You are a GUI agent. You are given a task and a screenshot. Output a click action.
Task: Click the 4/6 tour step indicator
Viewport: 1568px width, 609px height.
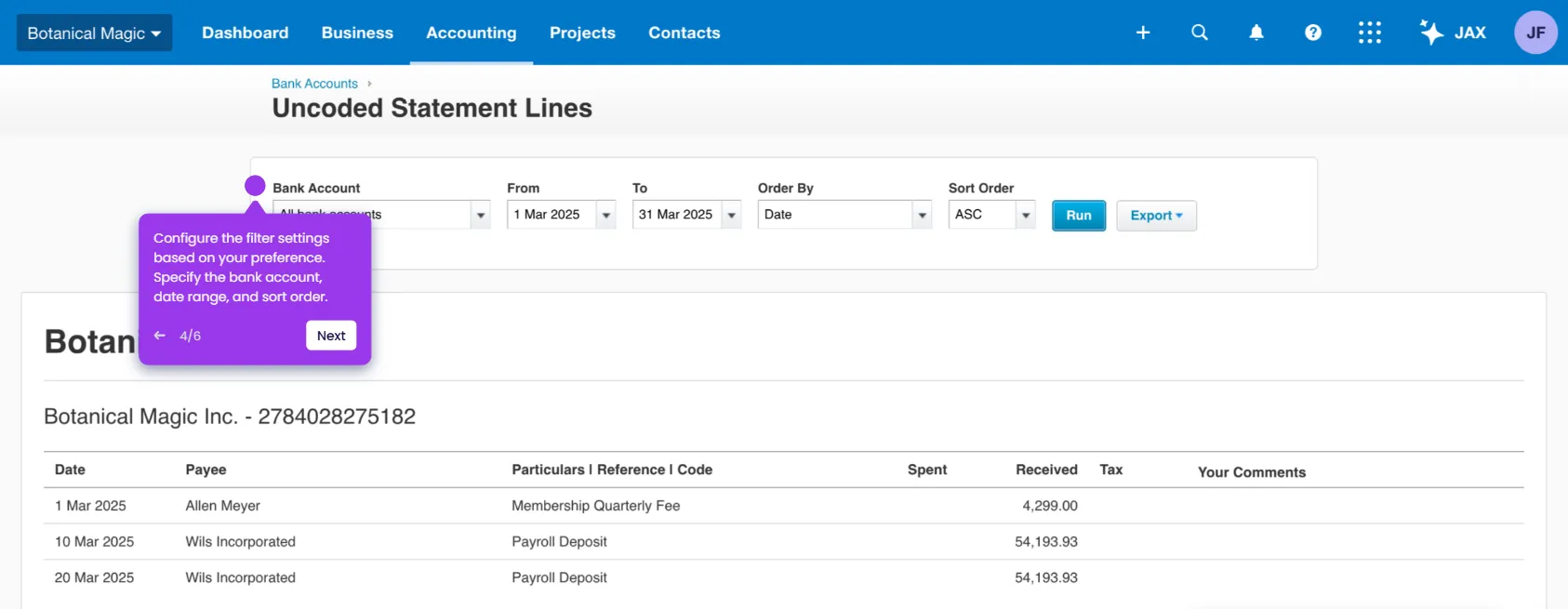[190, 336]
